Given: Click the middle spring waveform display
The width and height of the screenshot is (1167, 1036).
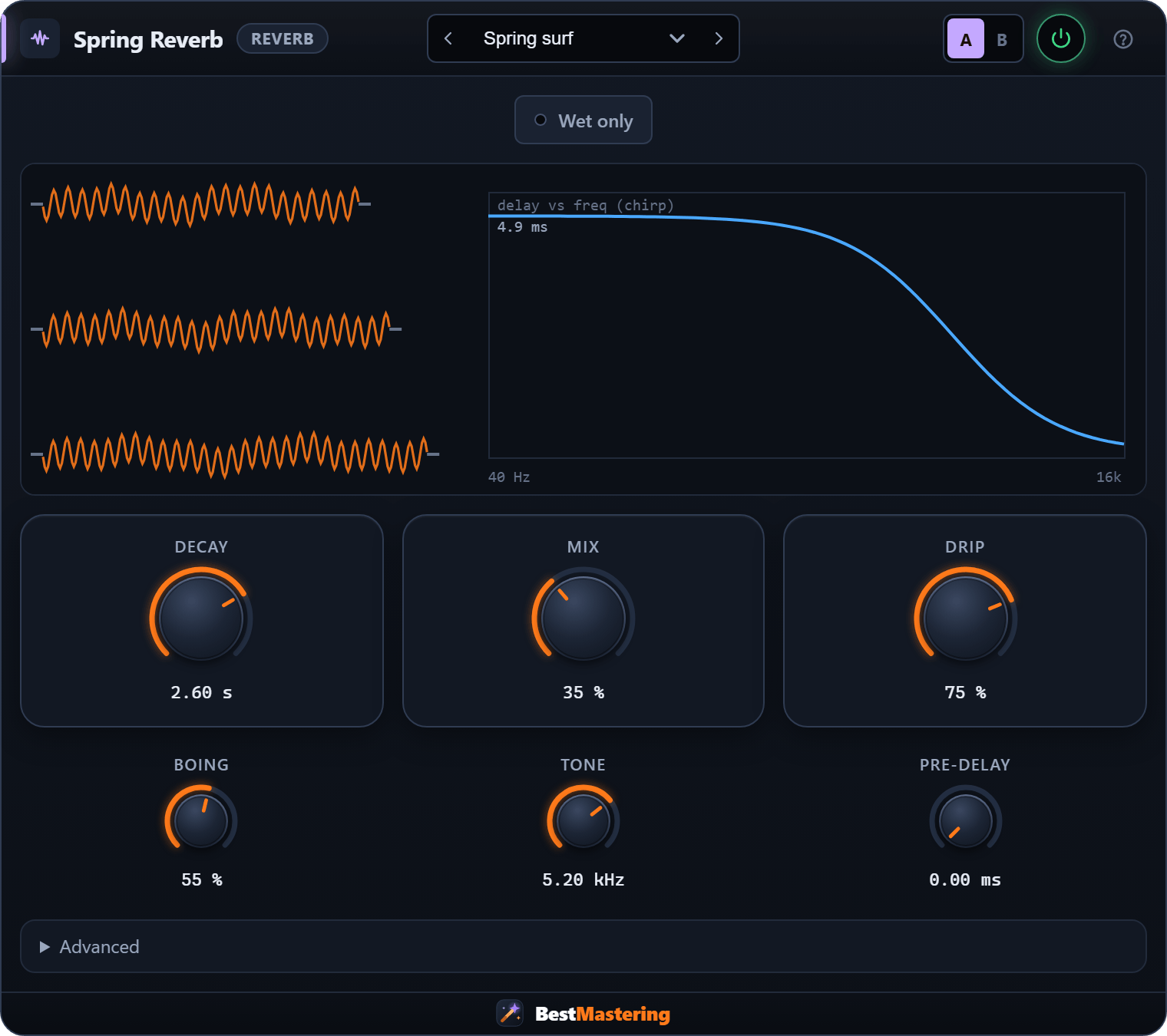Looking at the screenshot, I should tap(217, 329).
